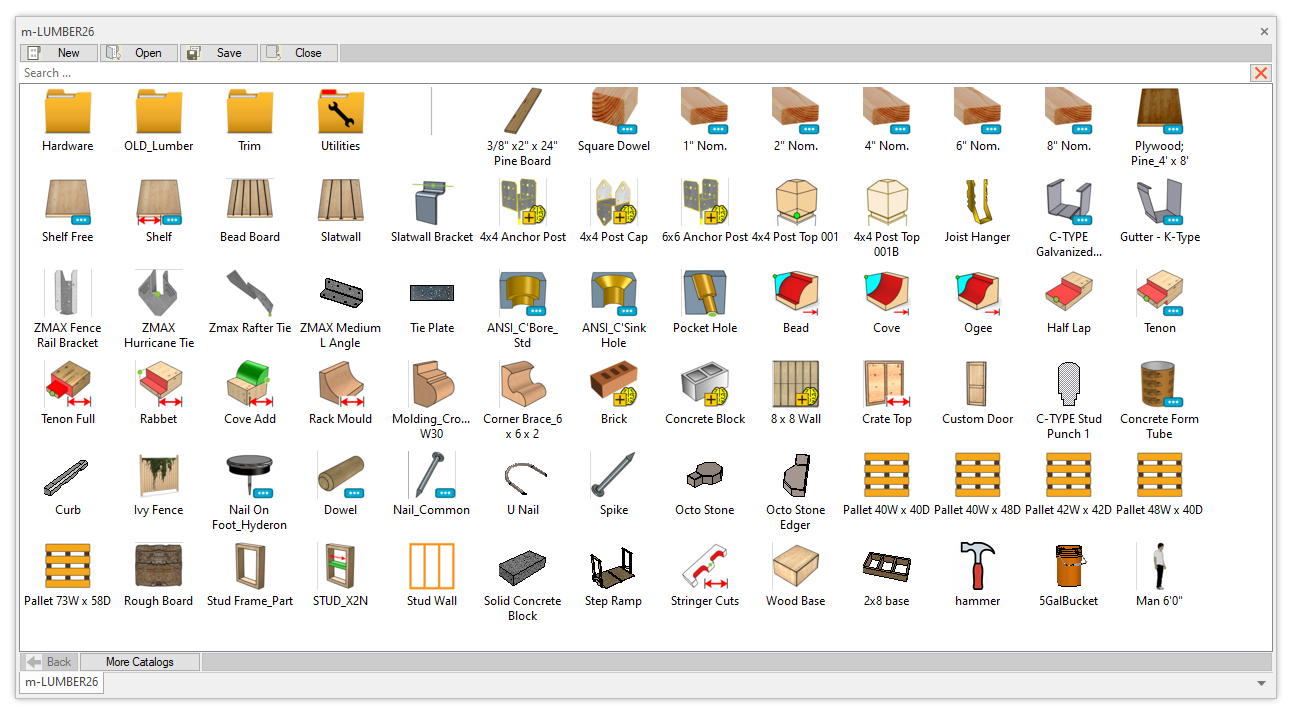Viewport: 1293px width, 713px height.
Task: Click the New catalog button
Action: [60, 53]
